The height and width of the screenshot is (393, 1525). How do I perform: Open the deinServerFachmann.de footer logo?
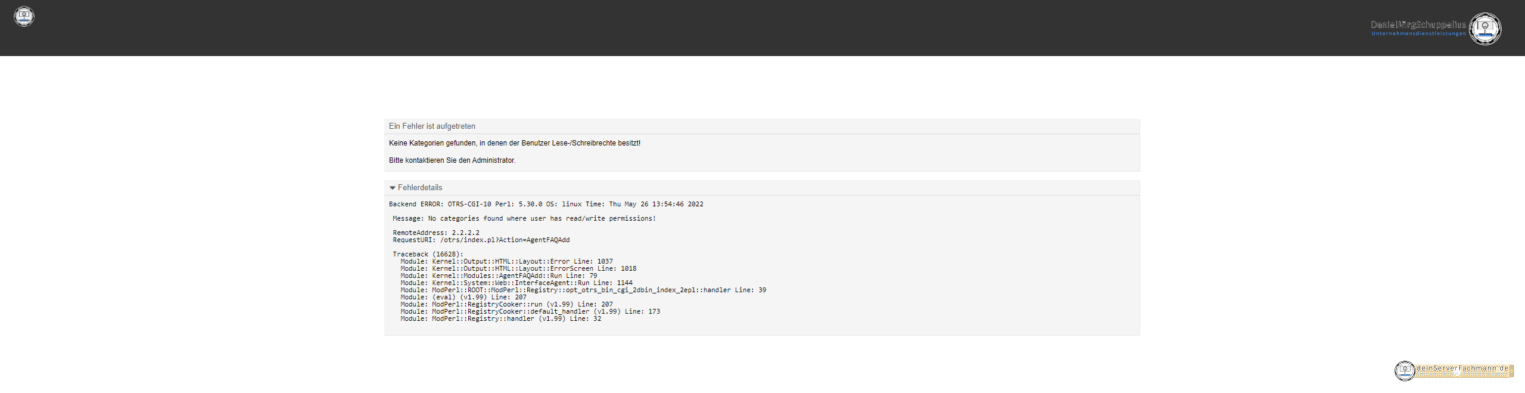click(x=1454, y=370)
